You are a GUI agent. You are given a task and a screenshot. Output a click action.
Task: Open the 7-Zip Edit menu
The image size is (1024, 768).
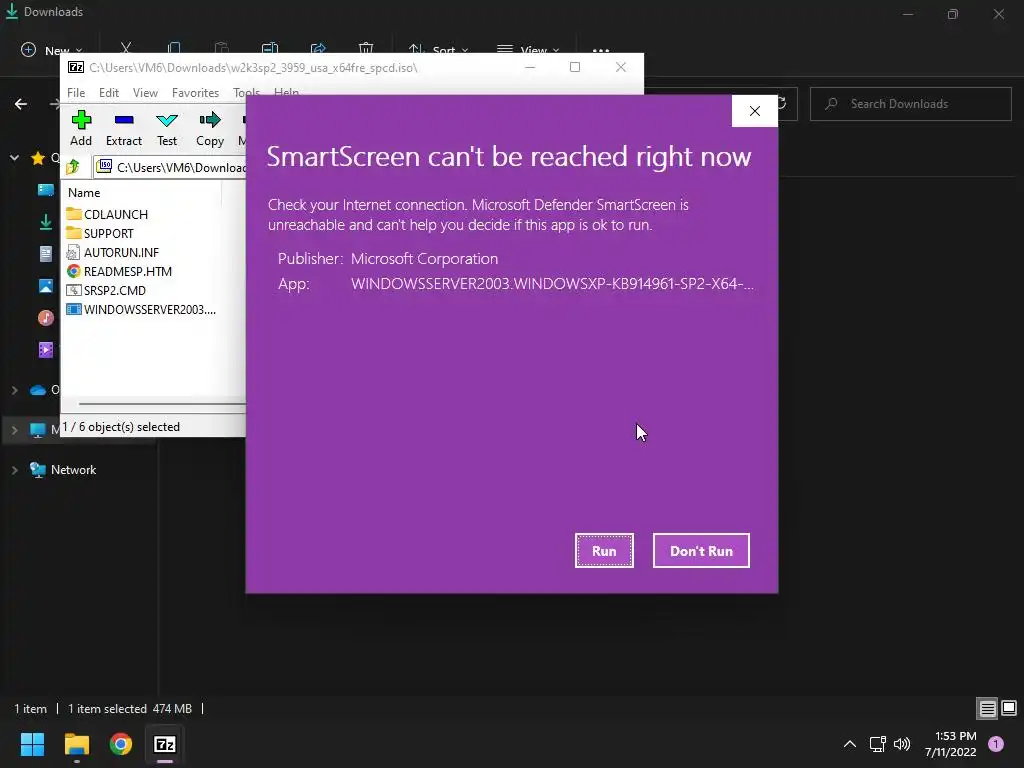(x=108, y=93)
